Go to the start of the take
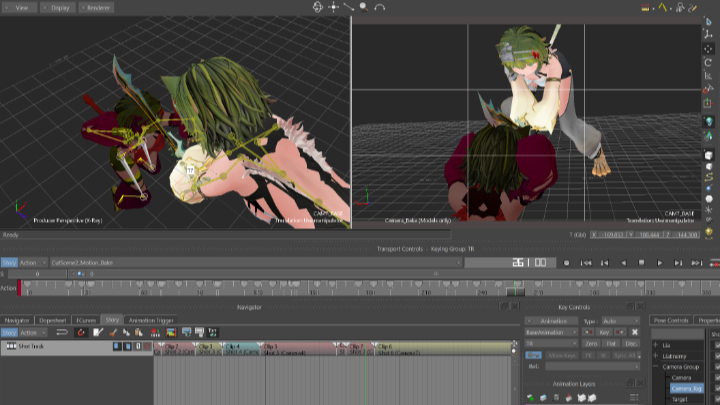The image size is (720, 405). [x=585, y=263]
